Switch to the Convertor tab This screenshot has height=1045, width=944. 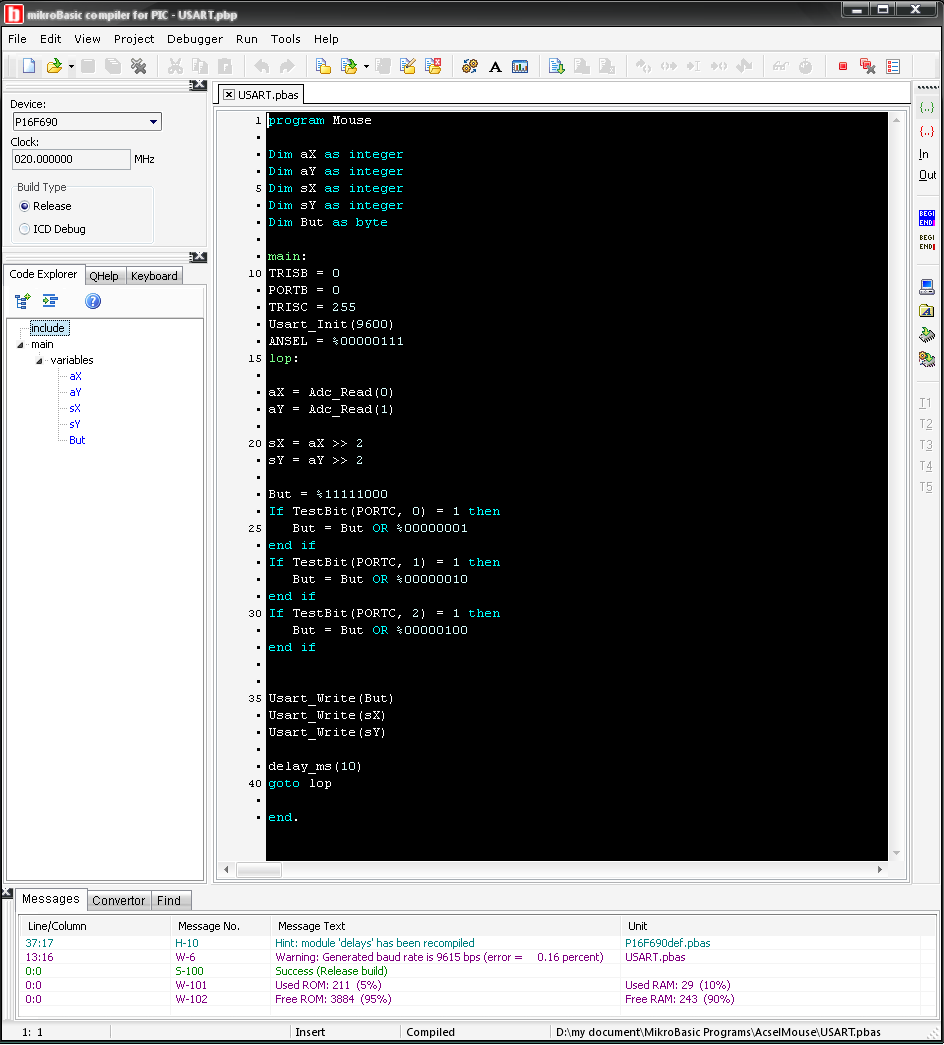[119, 900]
